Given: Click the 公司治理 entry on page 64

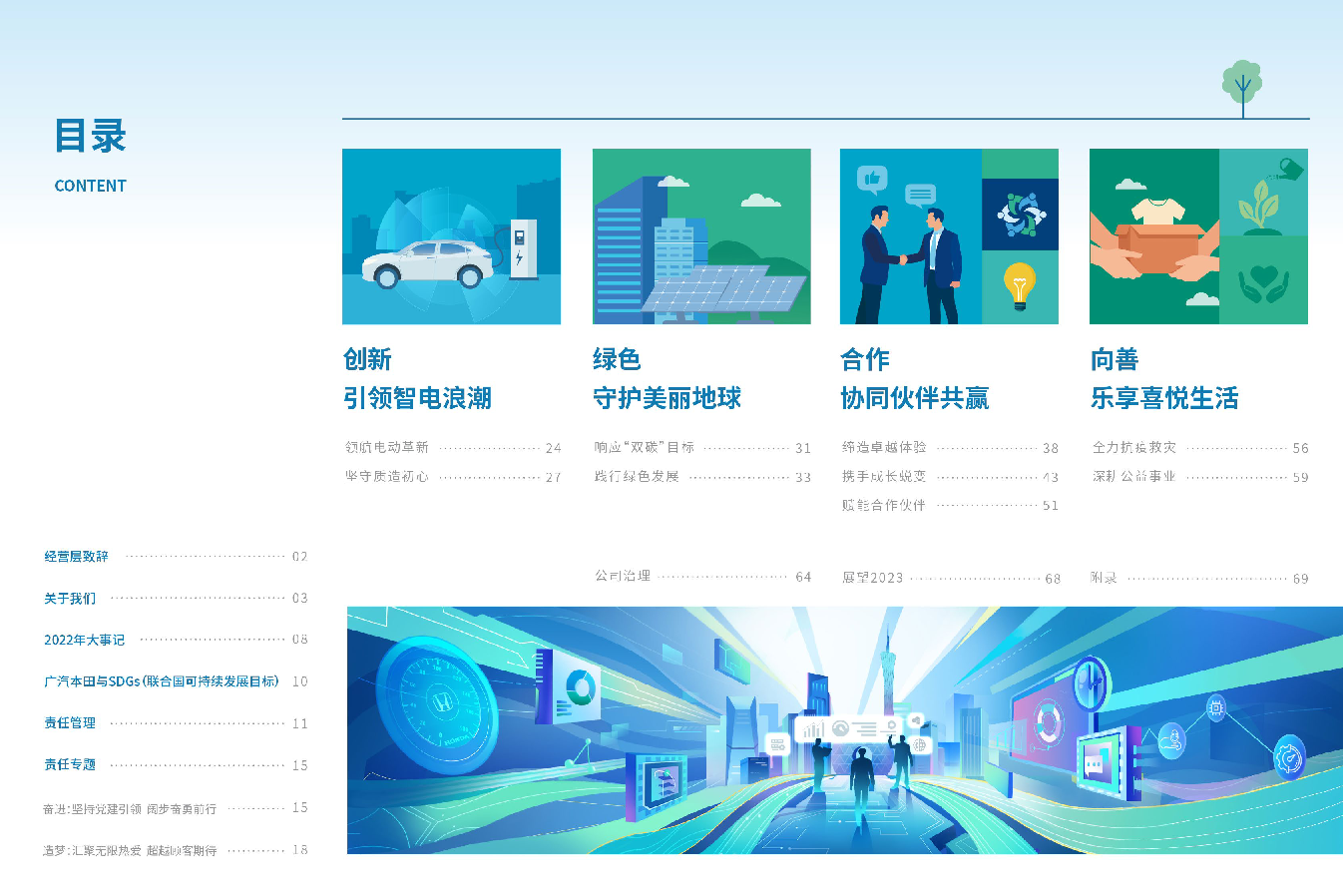Looking at the screenshot, I should (x=623, y=577).
